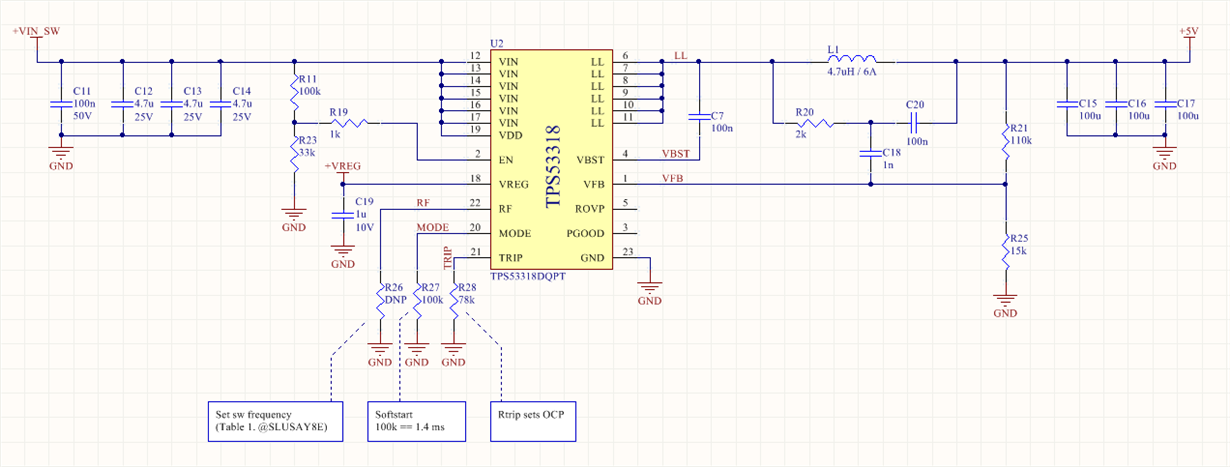Image resolution: width=1230 pixels, height=467 pixels.
Task: Select the "Rtrip sets OCP" note box
Action: (x=535, y=423)
